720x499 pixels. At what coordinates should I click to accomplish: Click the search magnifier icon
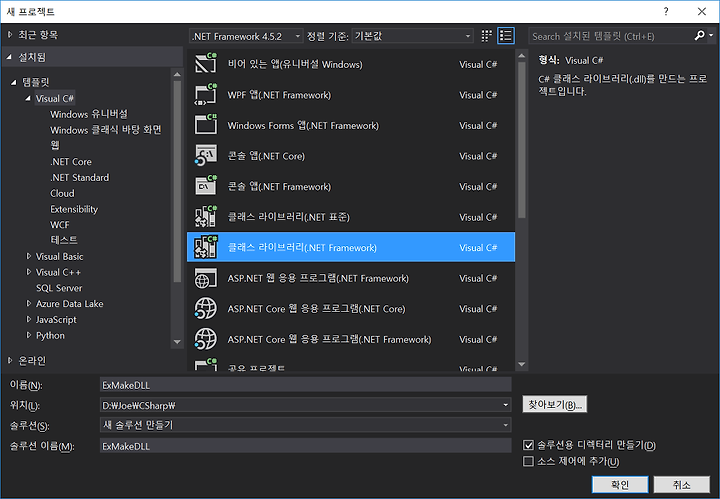click(699, 35)
